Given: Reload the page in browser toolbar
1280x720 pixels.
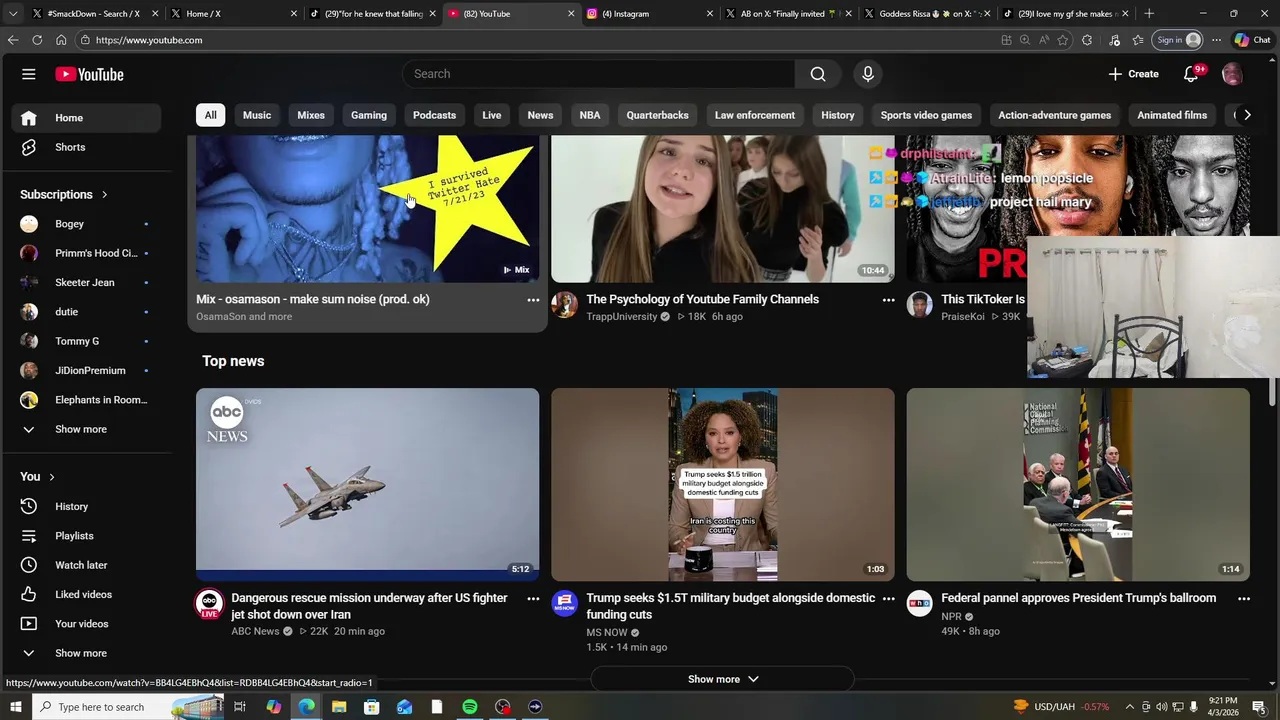Looking at the screenshot, I should pyautogui.click(x=37, y=40).
